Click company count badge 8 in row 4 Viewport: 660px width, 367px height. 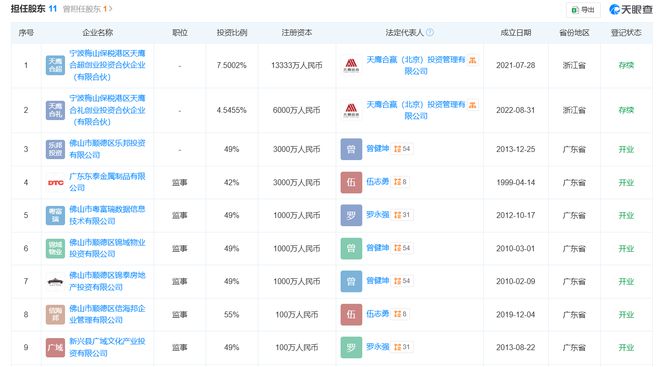click(400, 182)
